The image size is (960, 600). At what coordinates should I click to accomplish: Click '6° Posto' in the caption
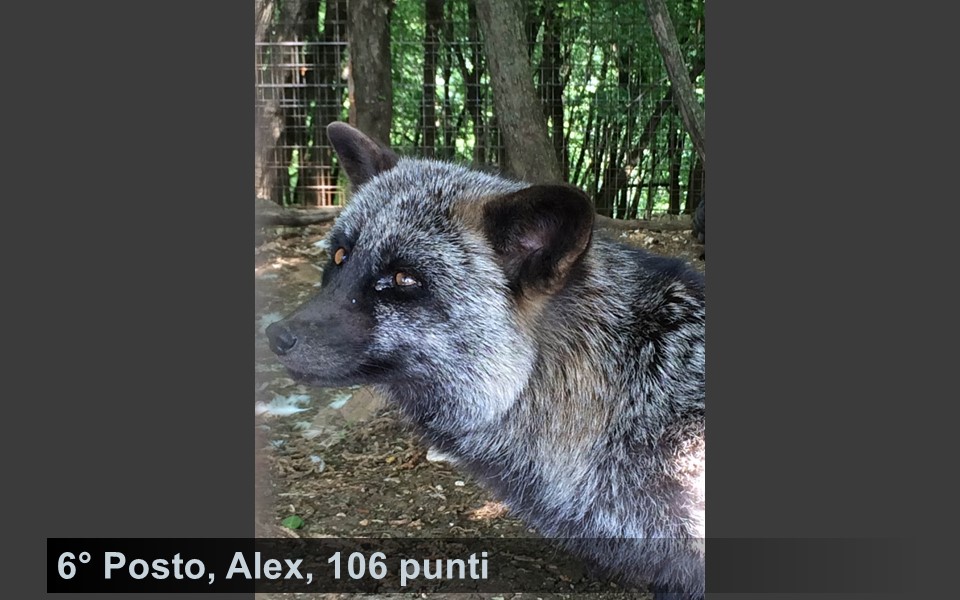(131, 566)
